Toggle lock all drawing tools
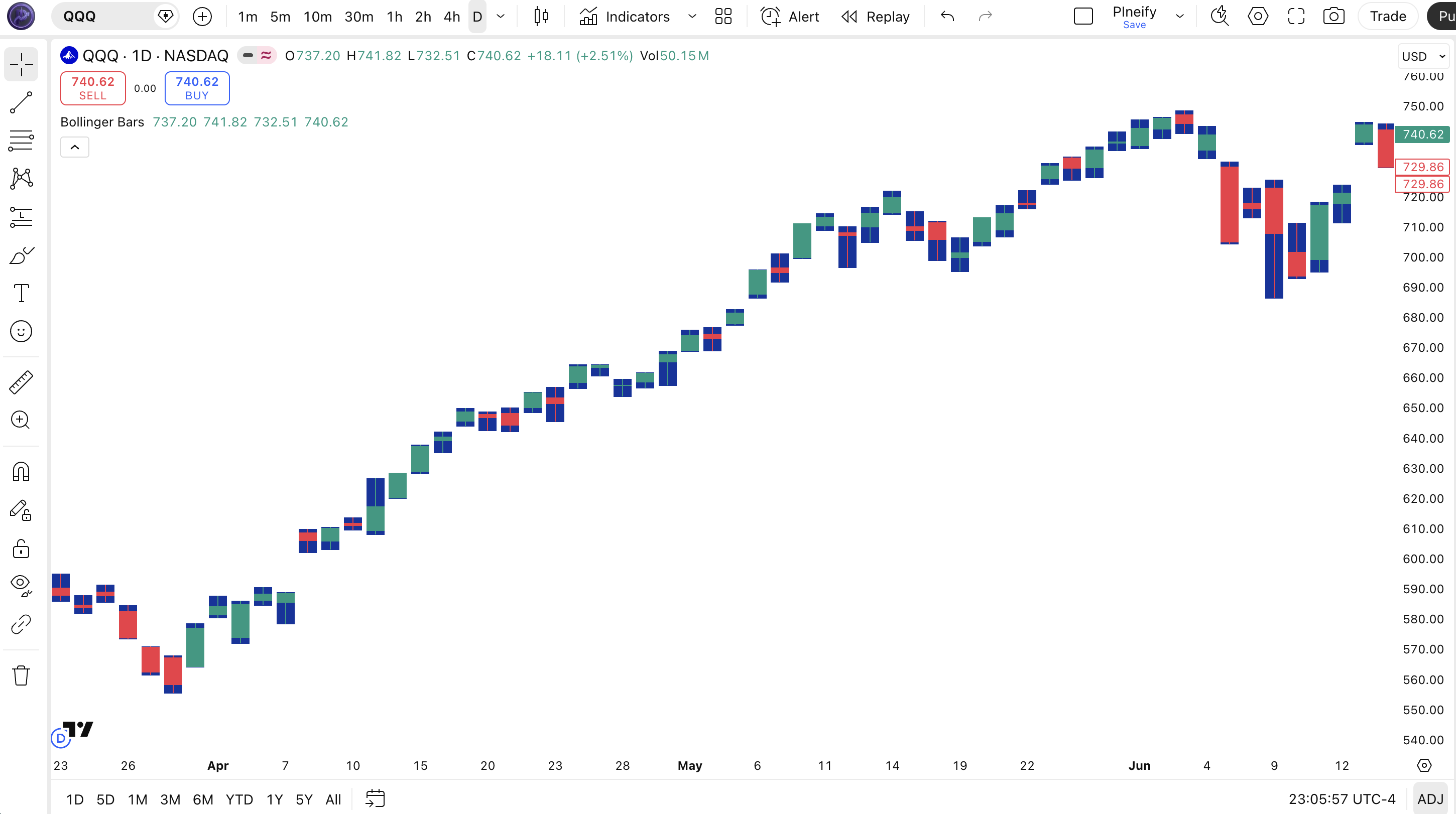The width and height of the screenshot is (1456, 814). (21, 549)
